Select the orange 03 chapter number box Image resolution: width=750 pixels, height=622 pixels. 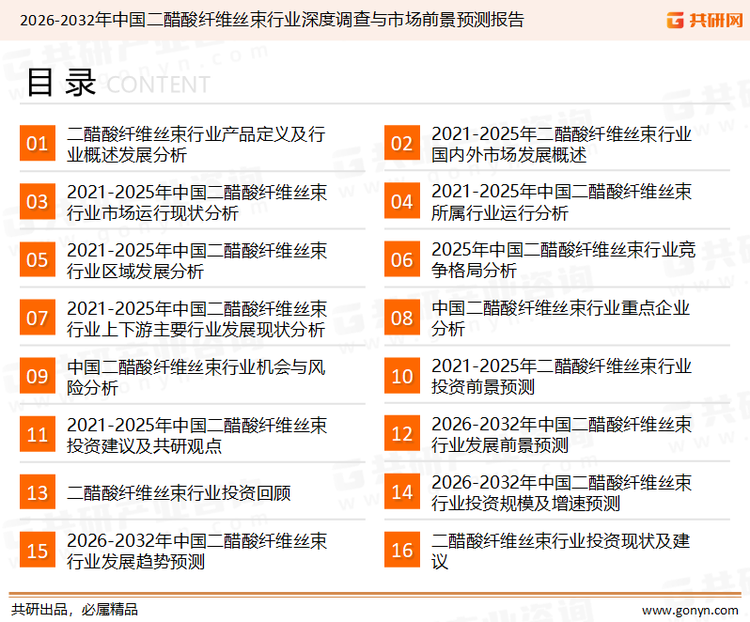(37, 201)
